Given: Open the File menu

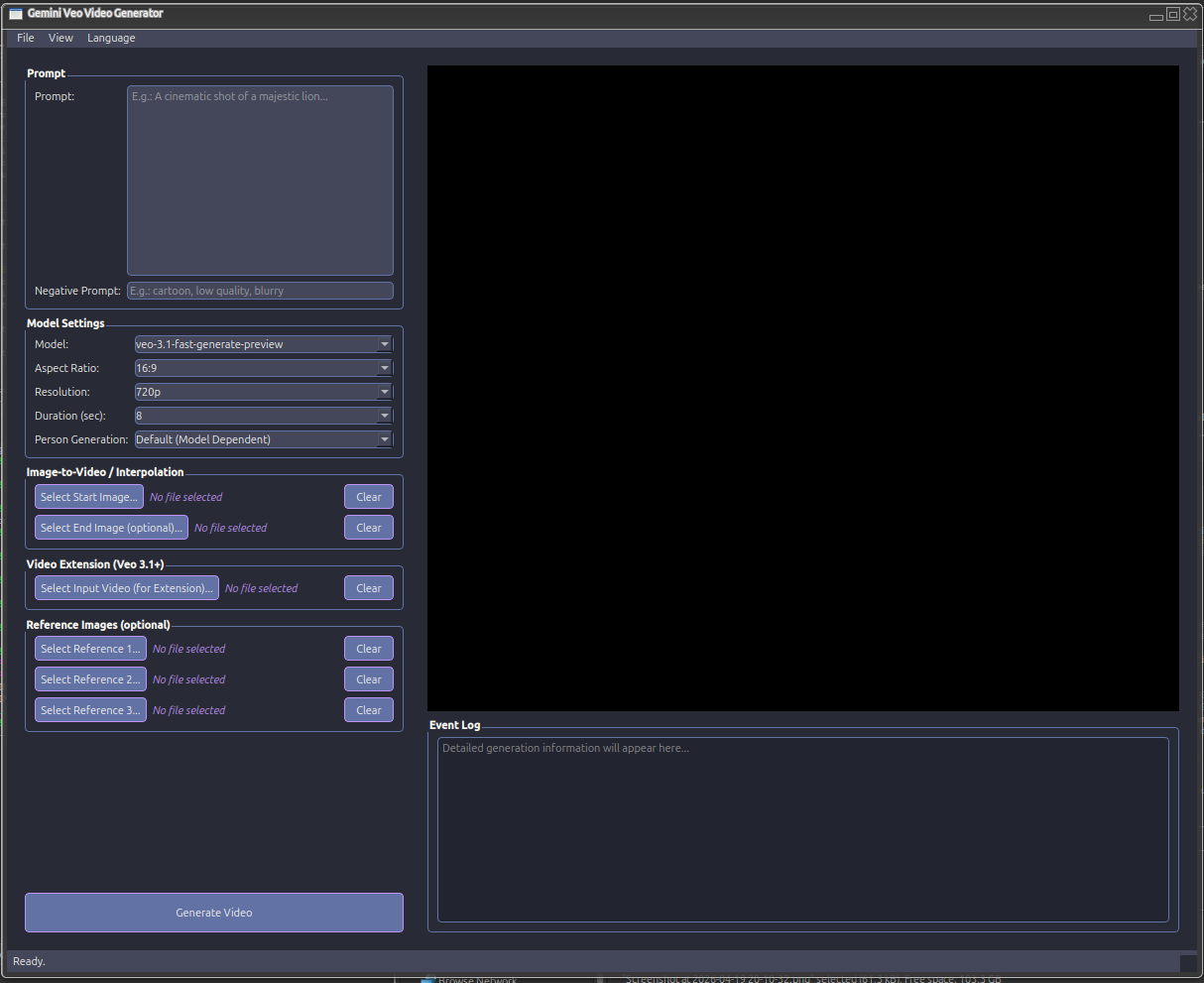Looking at the screenshot, I should 26,38.
